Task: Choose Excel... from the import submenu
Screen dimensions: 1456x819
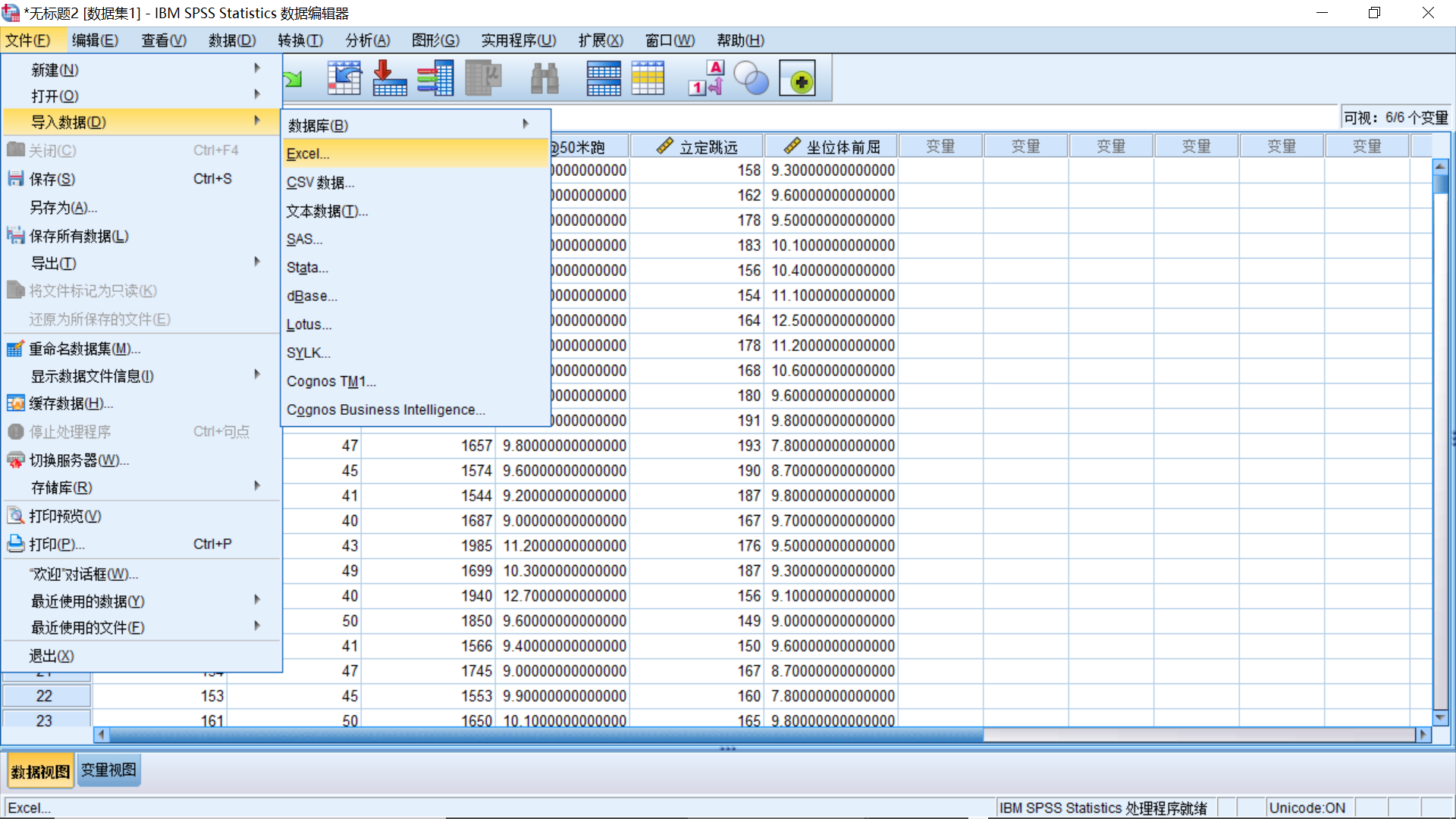Action: [x=308, y=154]
